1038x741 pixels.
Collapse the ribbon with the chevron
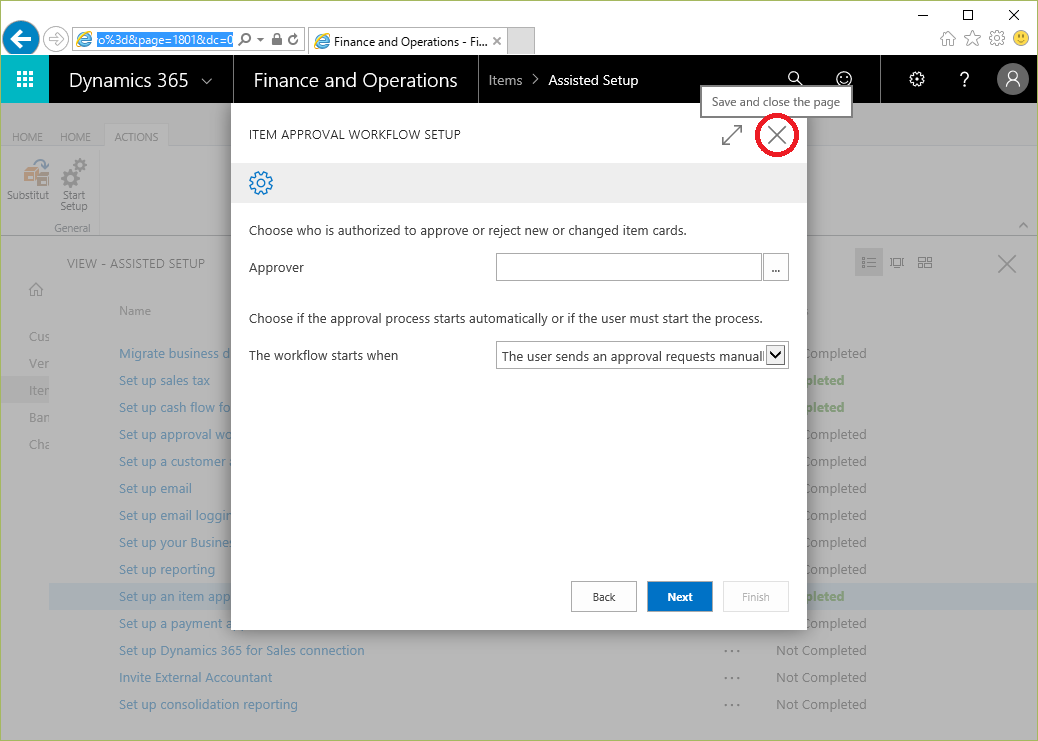click(x=1023, y=225)
